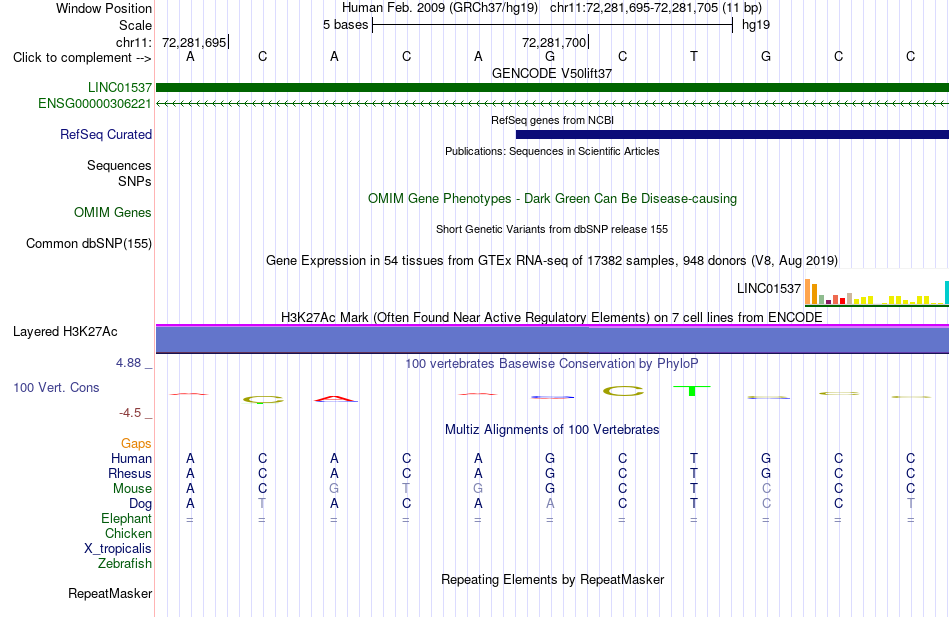
Task: Click the green T PhyloP conservation logo
Action: tap(692, 390)
